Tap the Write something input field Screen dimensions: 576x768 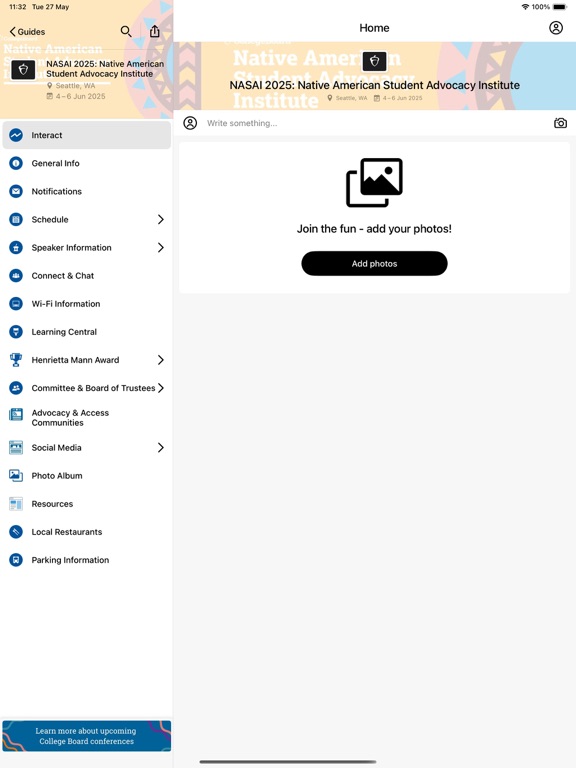pyautogui.click(x=376, y=123)
